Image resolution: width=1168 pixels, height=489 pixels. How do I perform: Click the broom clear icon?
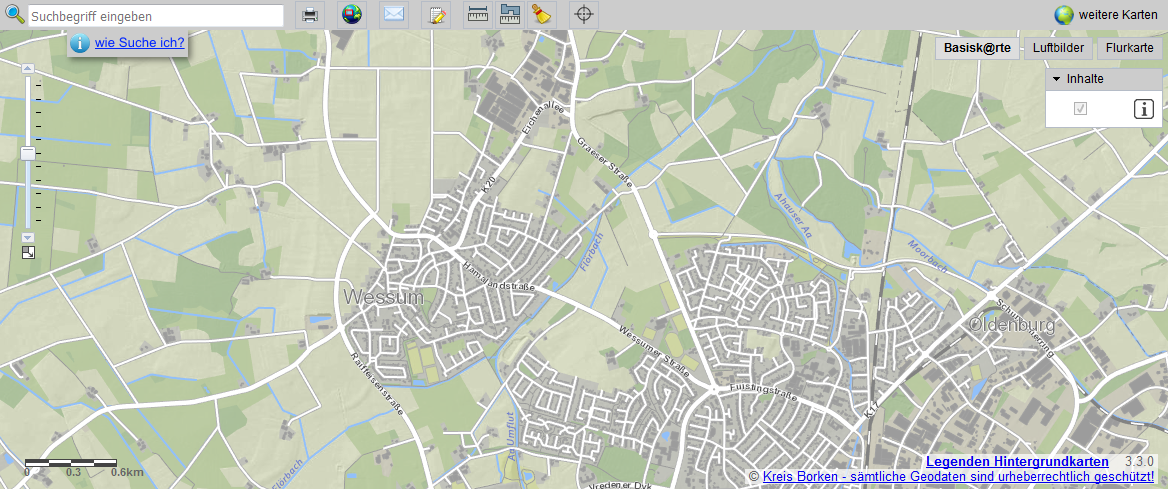541,14
